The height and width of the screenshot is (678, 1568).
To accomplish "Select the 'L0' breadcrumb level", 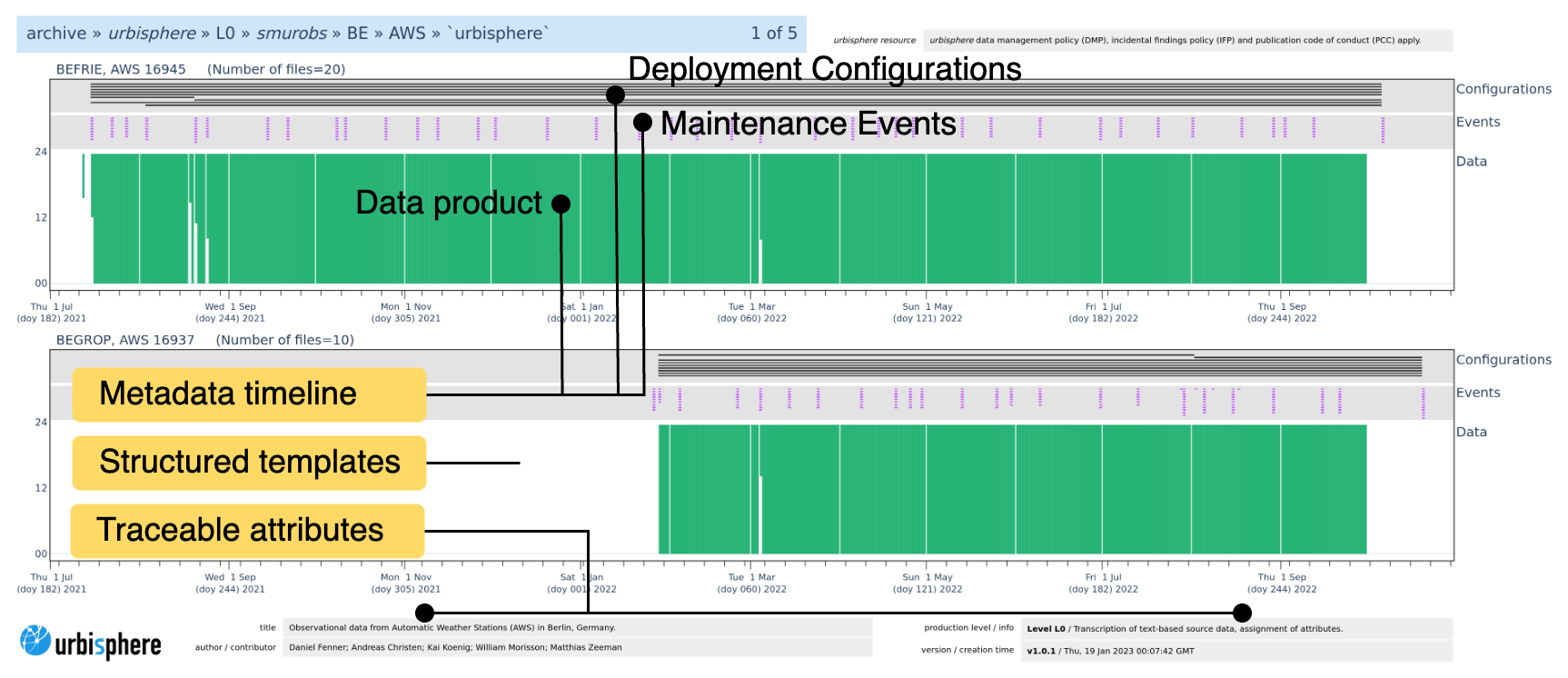I will [225, 34].
